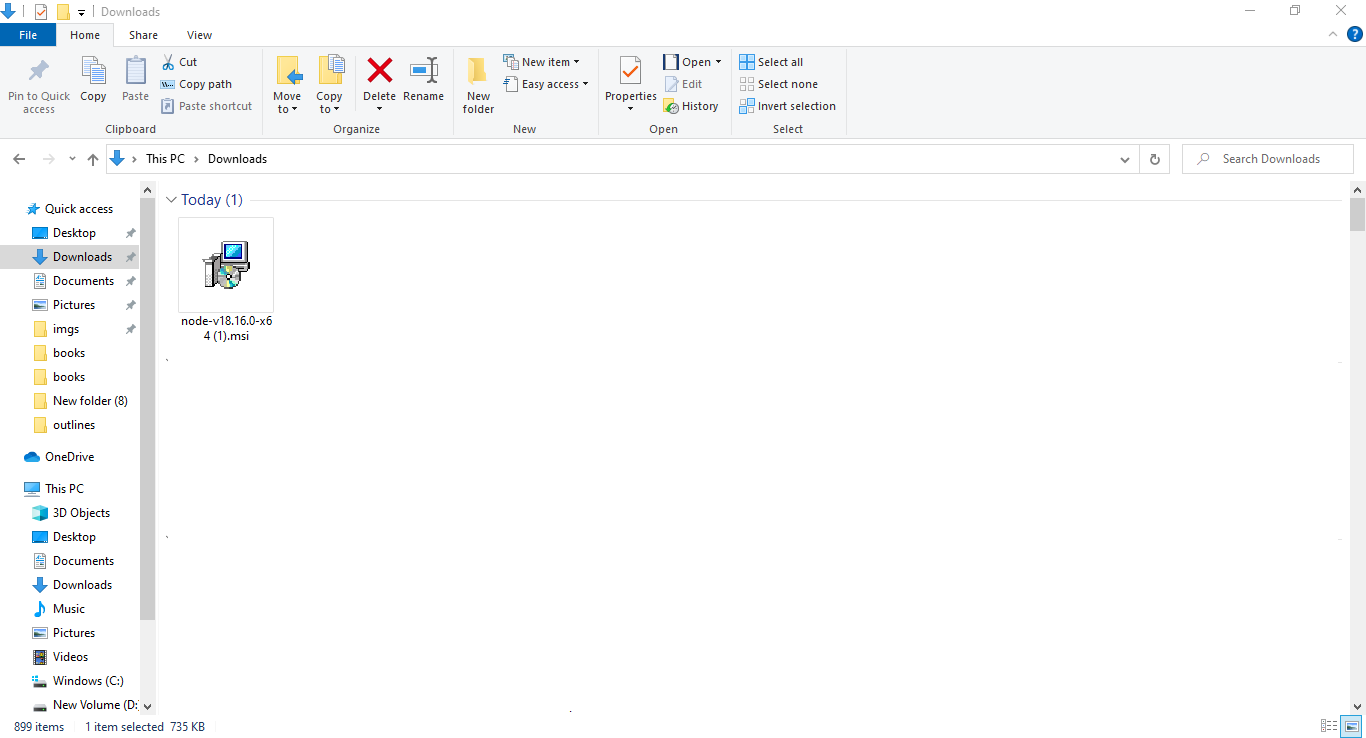1366x738 pixels.
Task: Go up one folder level arrow
Action: tap(93, 159)
